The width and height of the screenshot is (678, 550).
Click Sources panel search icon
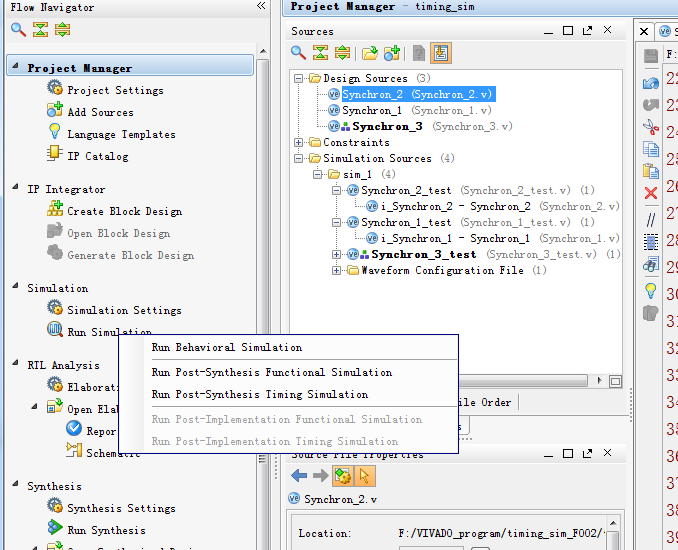[x=298, y=53]
